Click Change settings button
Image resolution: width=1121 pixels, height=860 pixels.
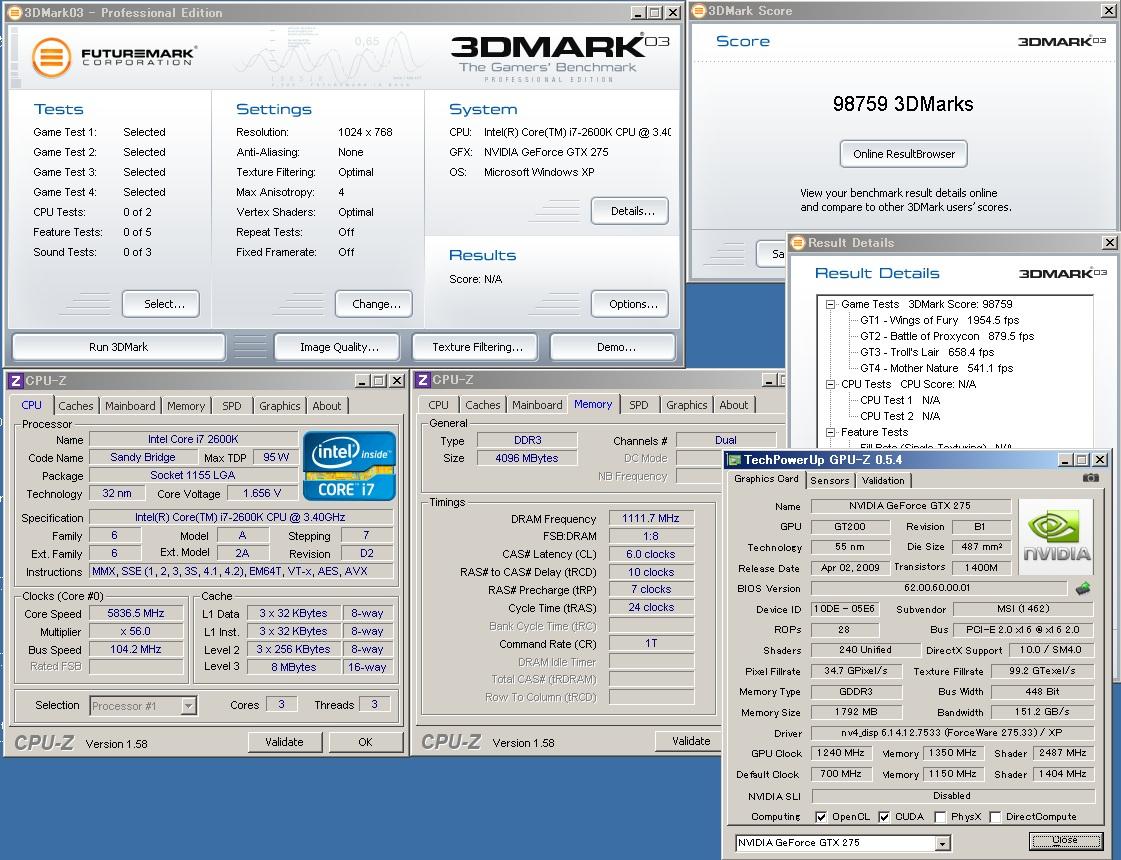click(x=374, y=304)
